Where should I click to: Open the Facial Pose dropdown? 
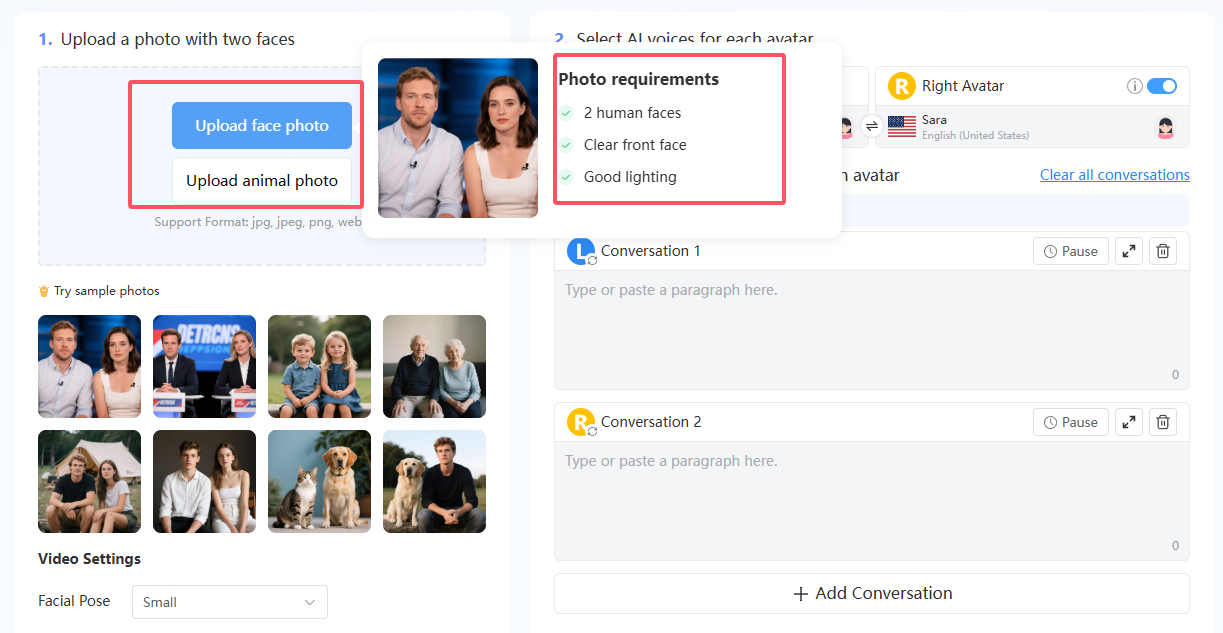click(229, 602)
